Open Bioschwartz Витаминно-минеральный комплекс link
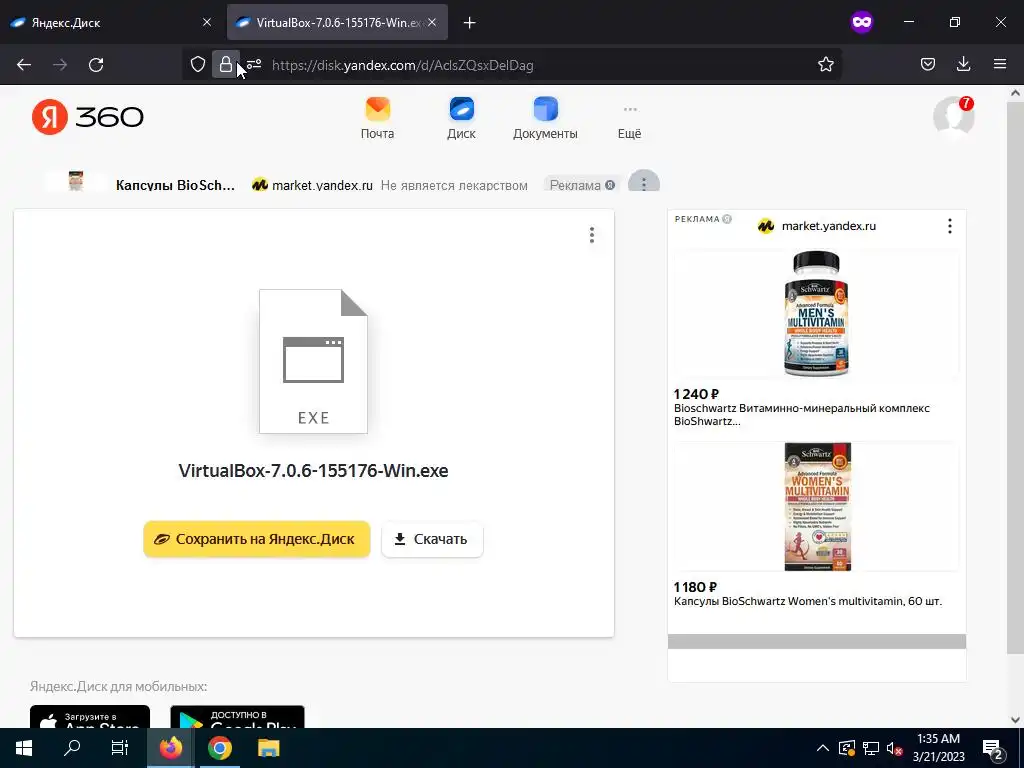Image resolution: width=1024 pixels, height=768 pixels. click(801, 415)
